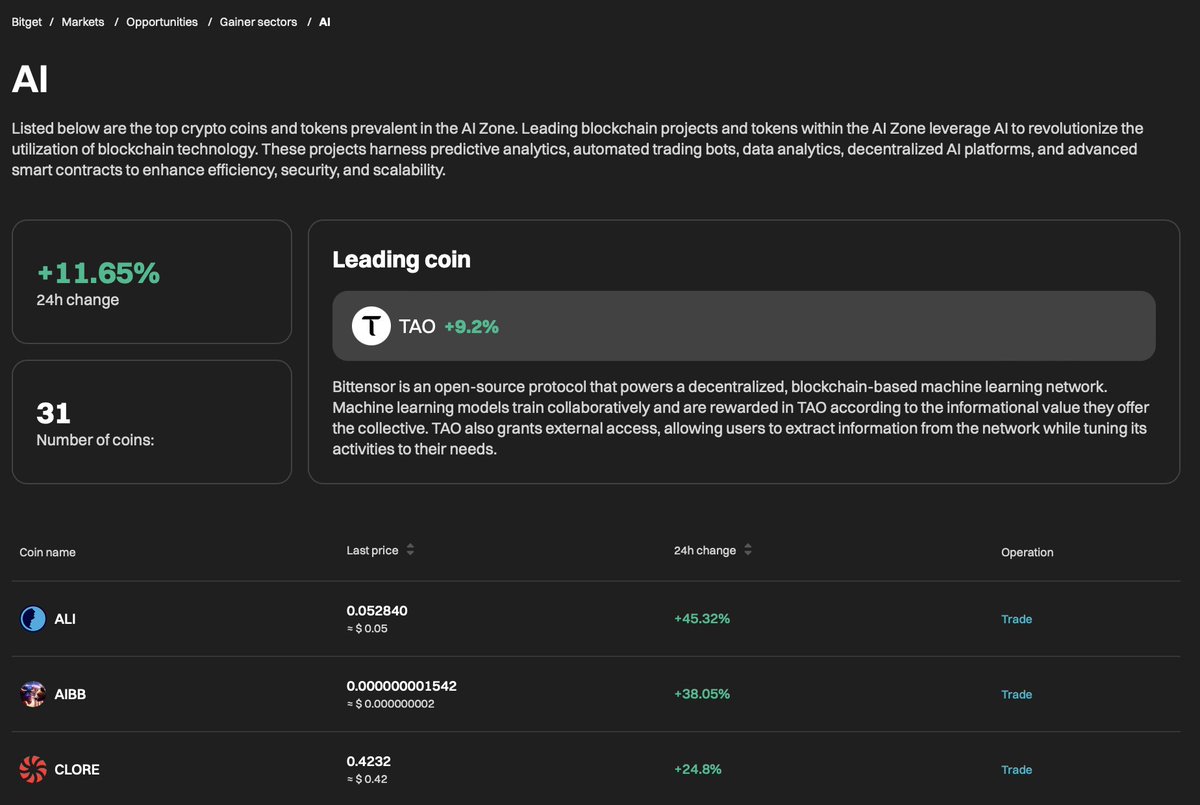Click the ≈ $ 0.05 approximate price

(x=367, y=628)
